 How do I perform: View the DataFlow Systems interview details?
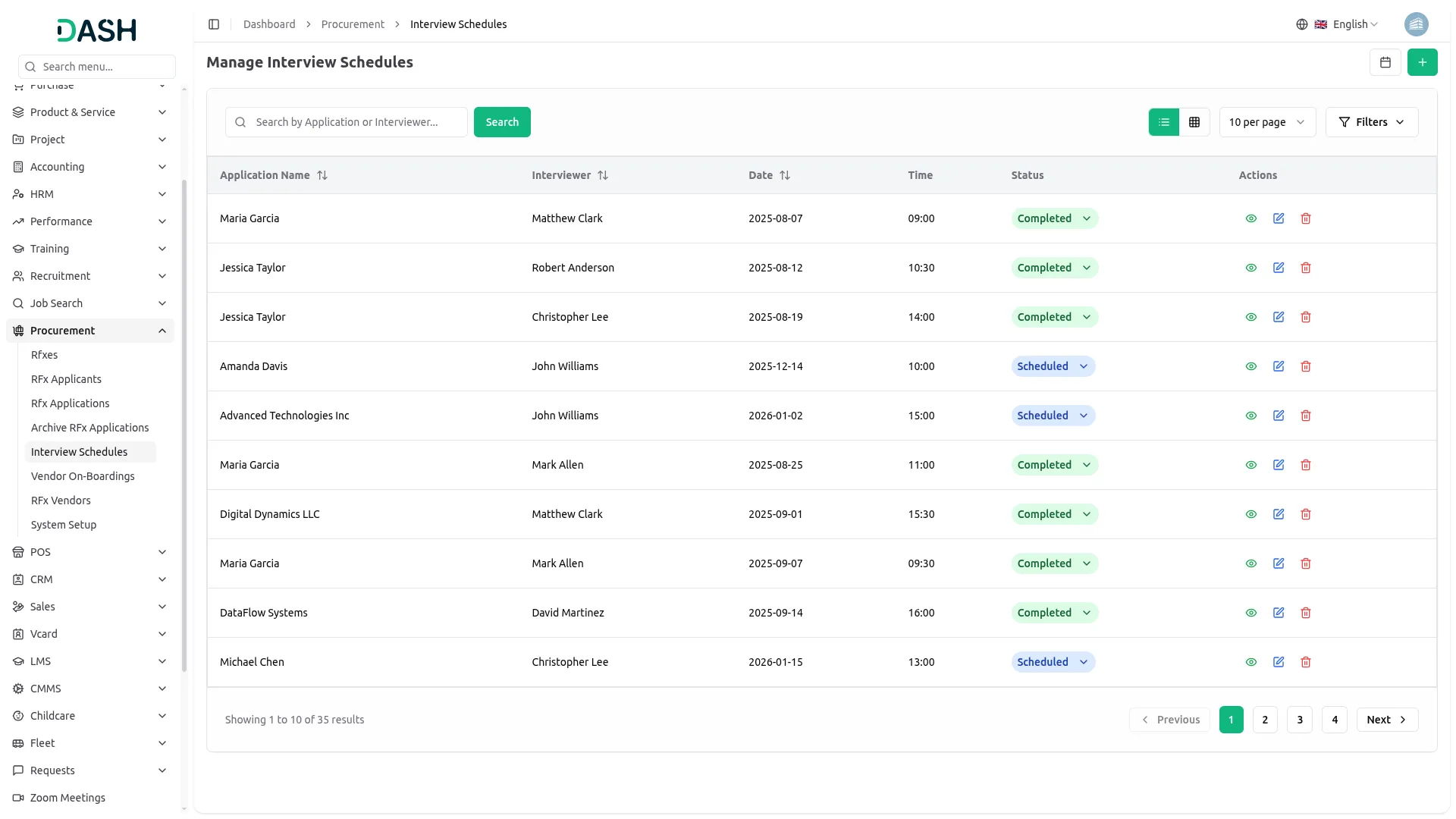[x=1250, y=613]
